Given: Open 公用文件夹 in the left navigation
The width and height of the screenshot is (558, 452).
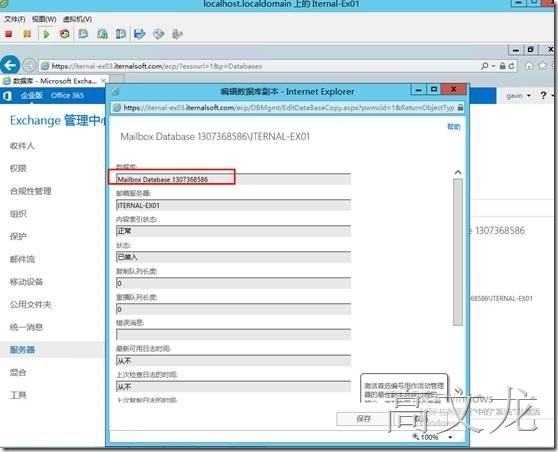Looking at the screenshot, I should (x=31, y=304).
